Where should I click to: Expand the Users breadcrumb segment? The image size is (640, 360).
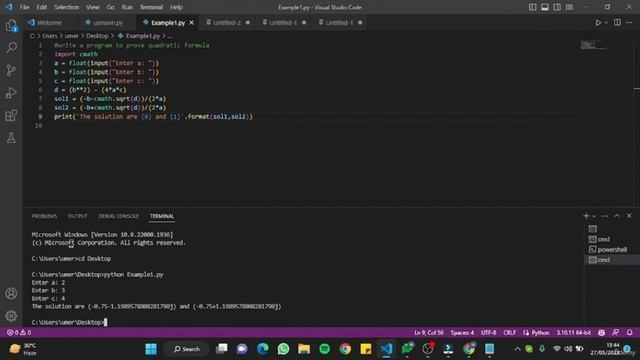click(x=50, y=36)
